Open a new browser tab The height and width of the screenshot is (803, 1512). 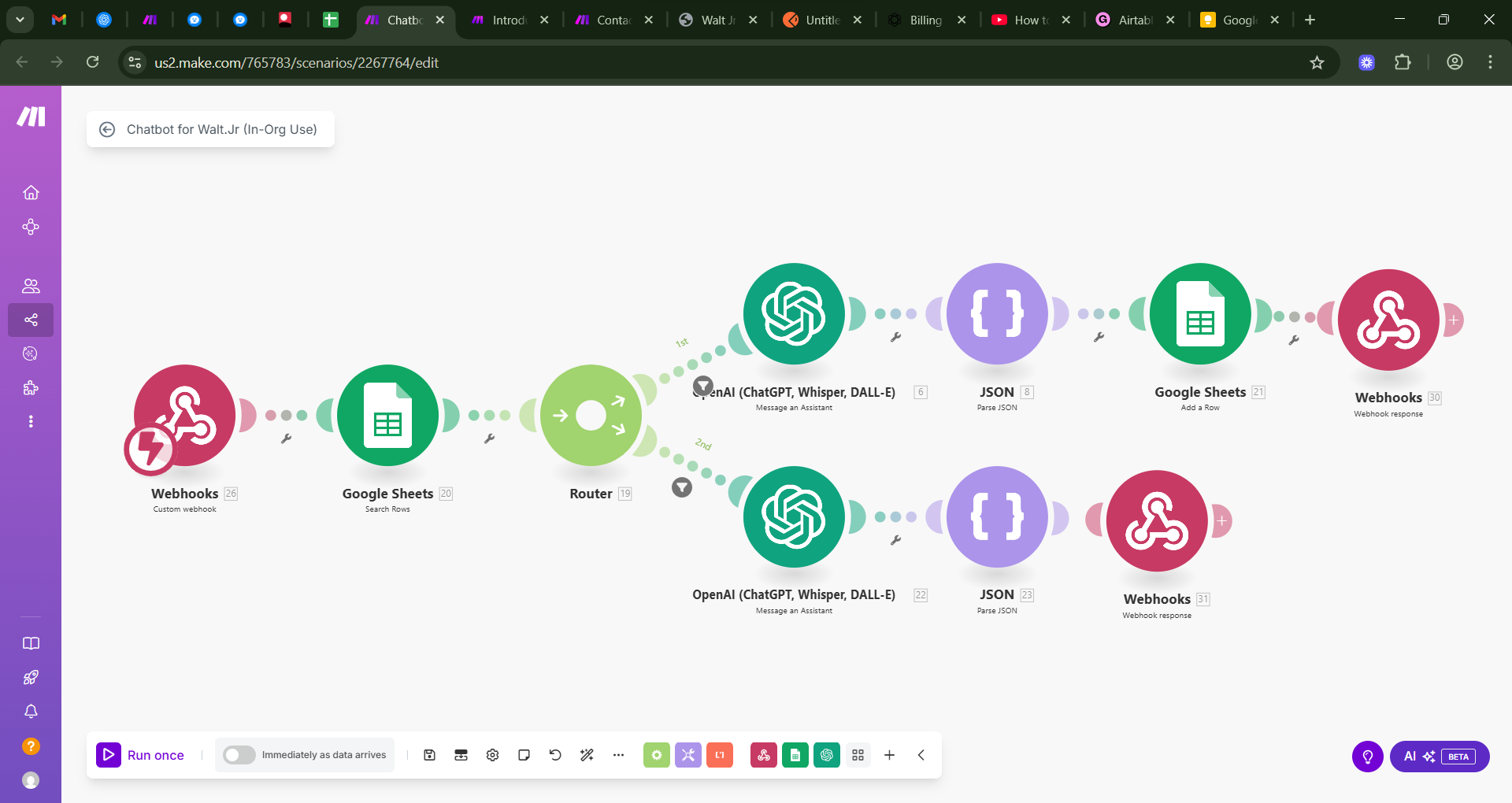point(1310,20)
